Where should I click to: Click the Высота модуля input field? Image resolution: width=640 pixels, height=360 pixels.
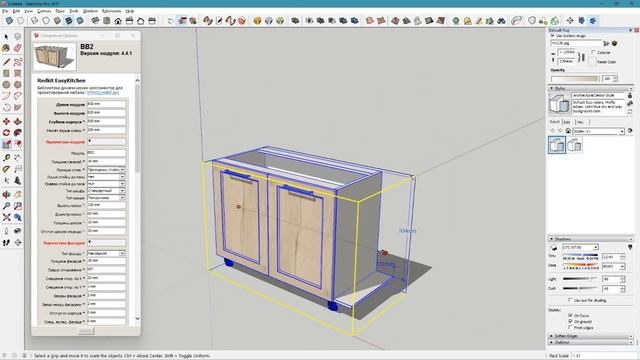106,113
